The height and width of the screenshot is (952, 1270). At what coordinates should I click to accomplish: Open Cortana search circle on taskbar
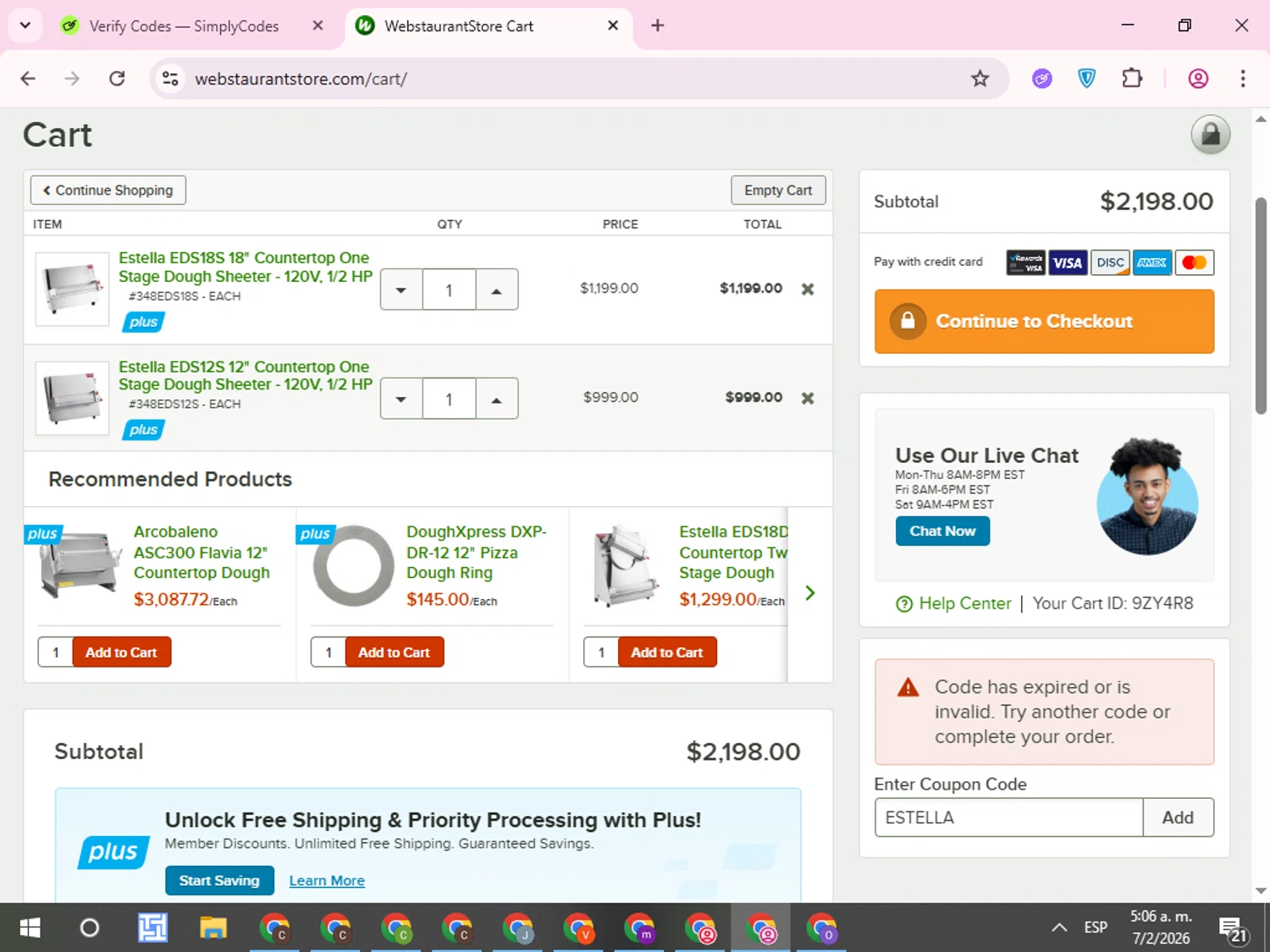coord(89,928)
